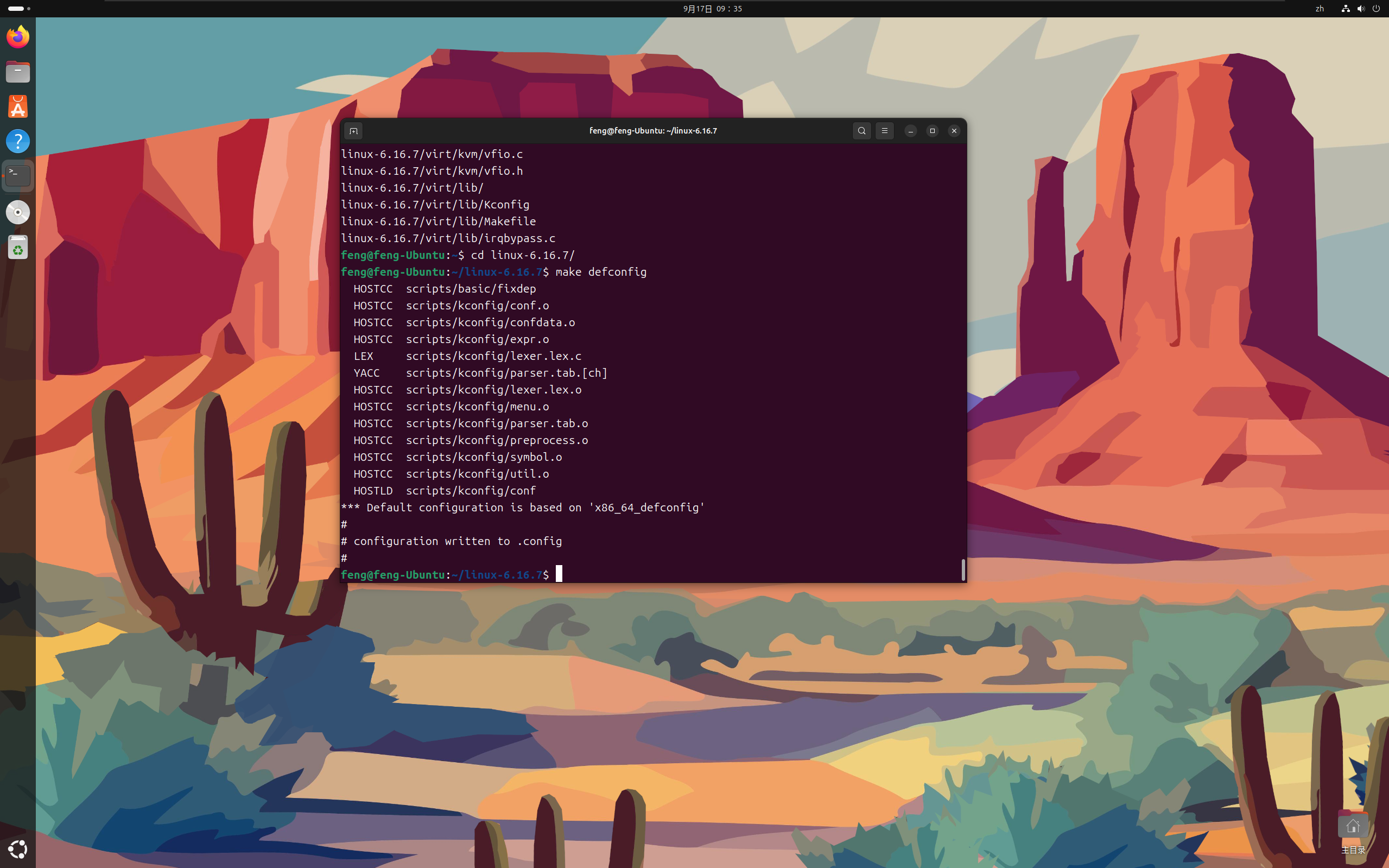Open the terminal hamburger menu
1389x868 pixels.
[885, 131]
